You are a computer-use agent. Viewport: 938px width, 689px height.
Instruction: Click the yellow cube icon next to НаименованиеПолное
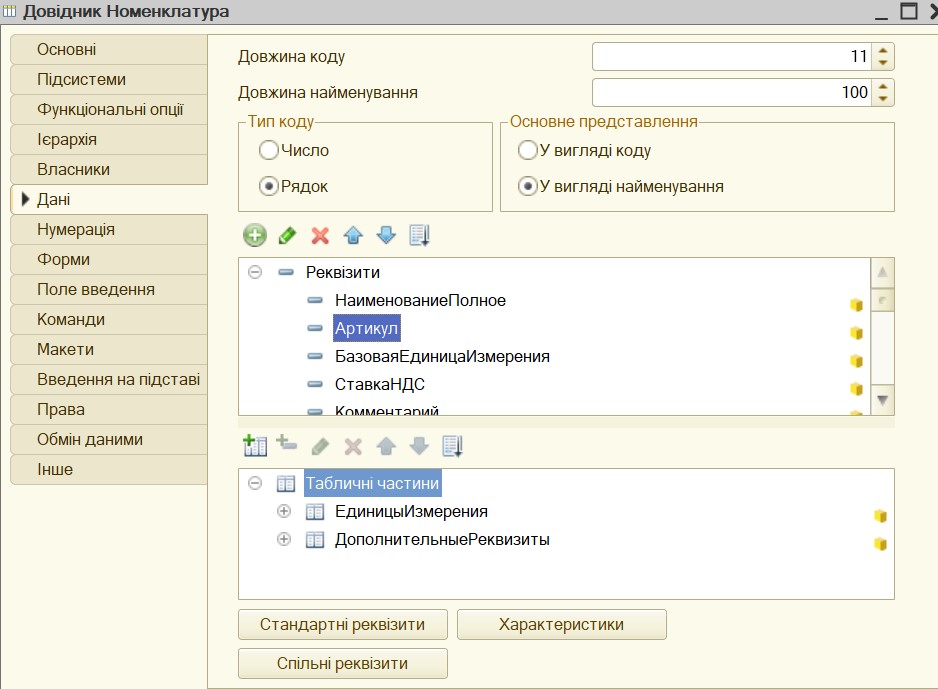857,305
